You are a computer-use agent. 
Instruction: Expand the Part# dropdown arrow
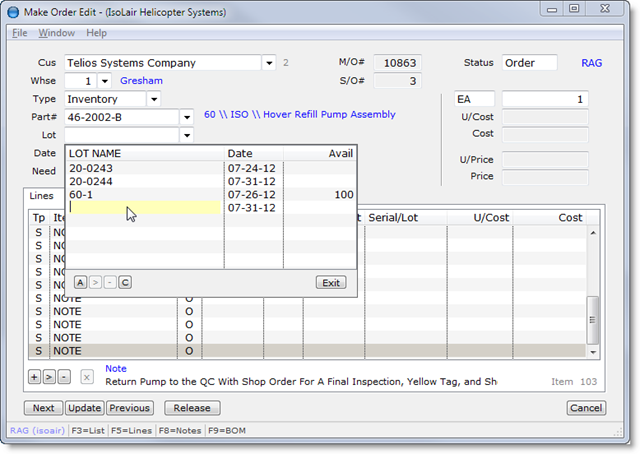tap(186, 117)
